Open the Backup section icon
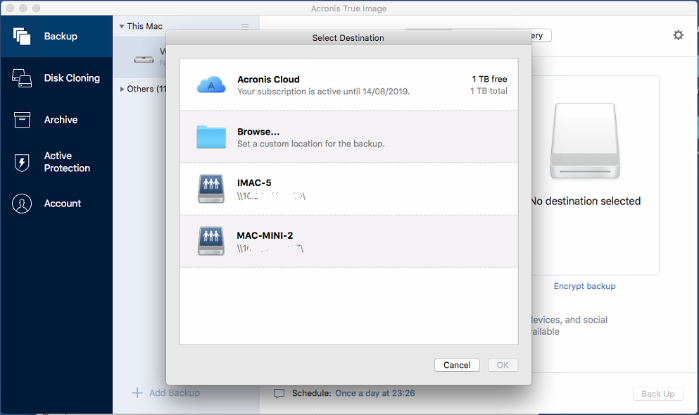This screenshot has width=699, height=415. 21,37
